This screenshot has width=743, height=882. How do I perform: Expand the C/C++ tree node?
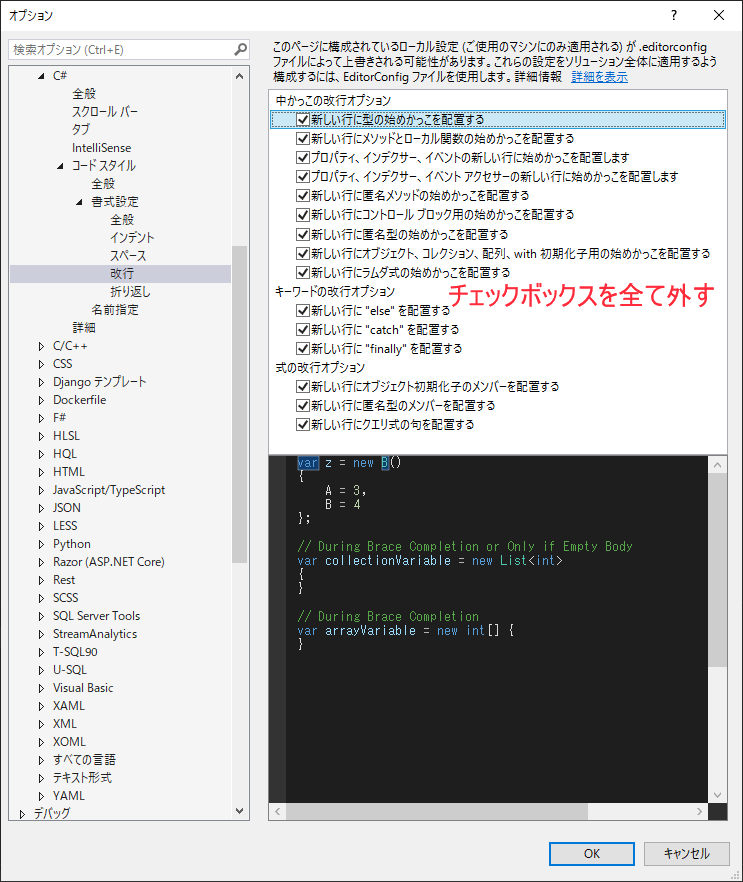pyautogui.click(x=42, y=346)
